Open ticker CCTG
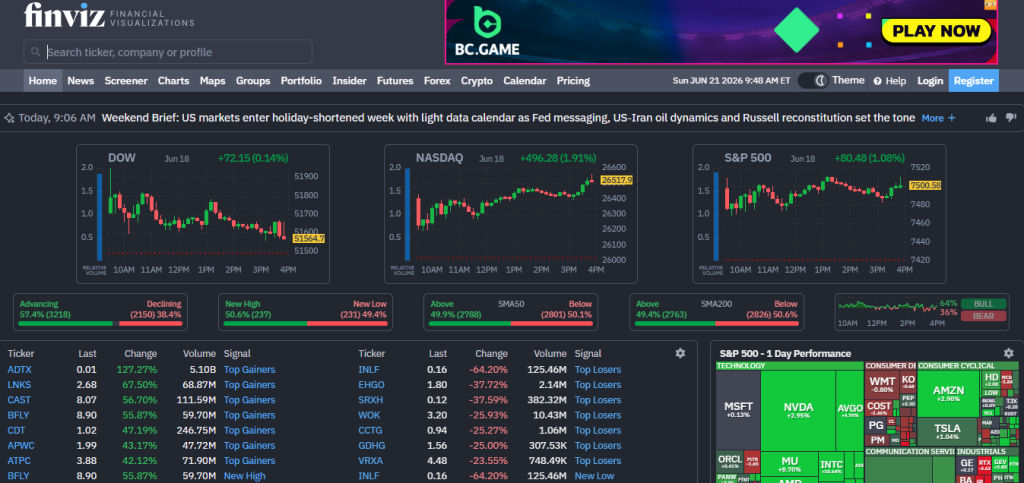Screen dimensions: 1024x483 pyautogui.click(x=370, y=430)
